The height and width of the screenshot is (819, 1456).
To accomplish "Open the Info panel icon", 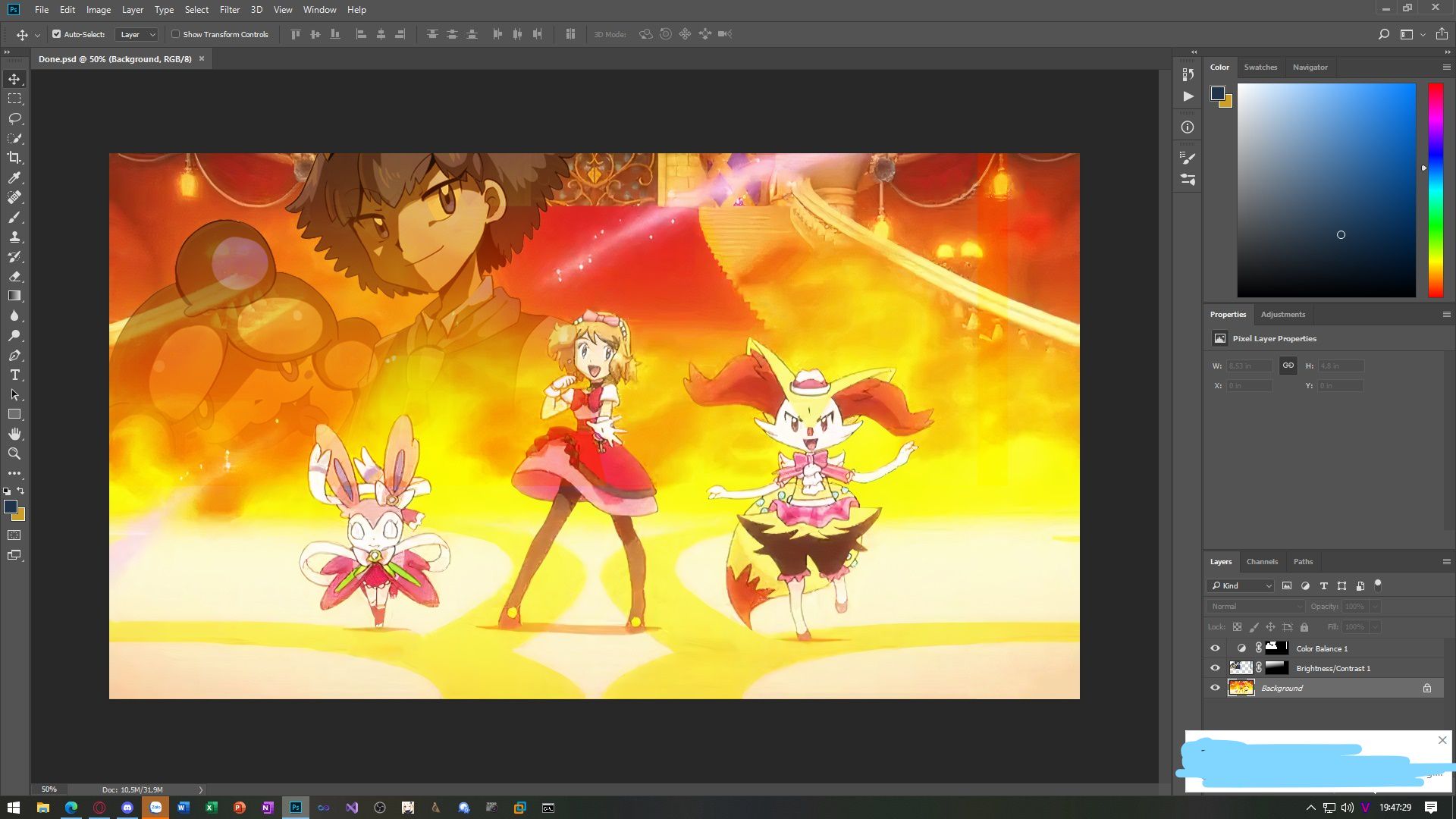I will click(1188, 127).
